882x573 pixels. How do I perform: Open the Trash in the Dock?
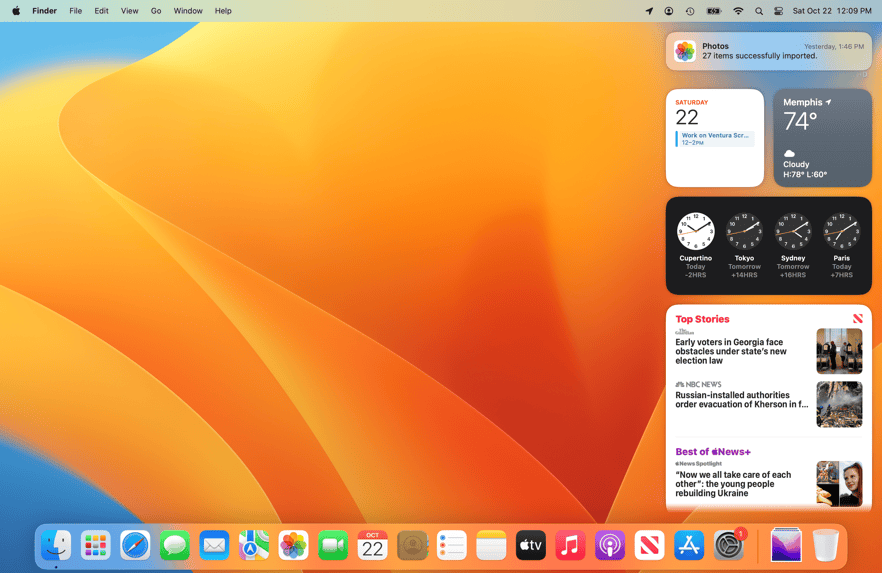pos(826,545)
